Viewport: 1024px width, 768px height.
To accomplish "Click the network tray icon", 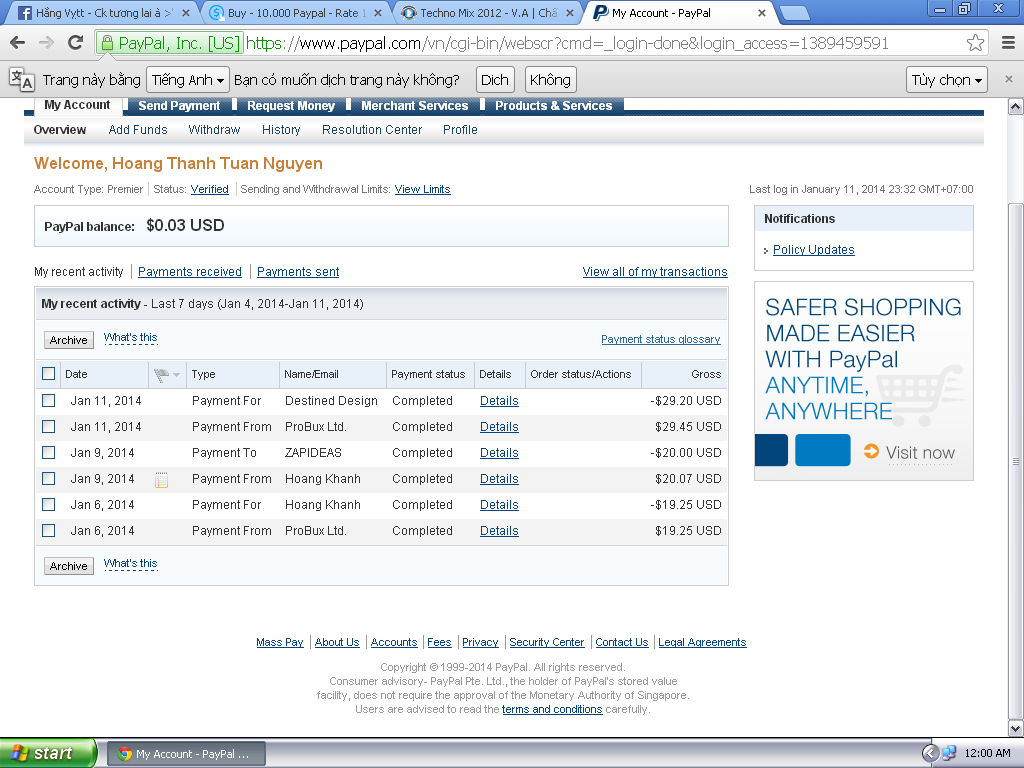I will click(x=948, y=753).
